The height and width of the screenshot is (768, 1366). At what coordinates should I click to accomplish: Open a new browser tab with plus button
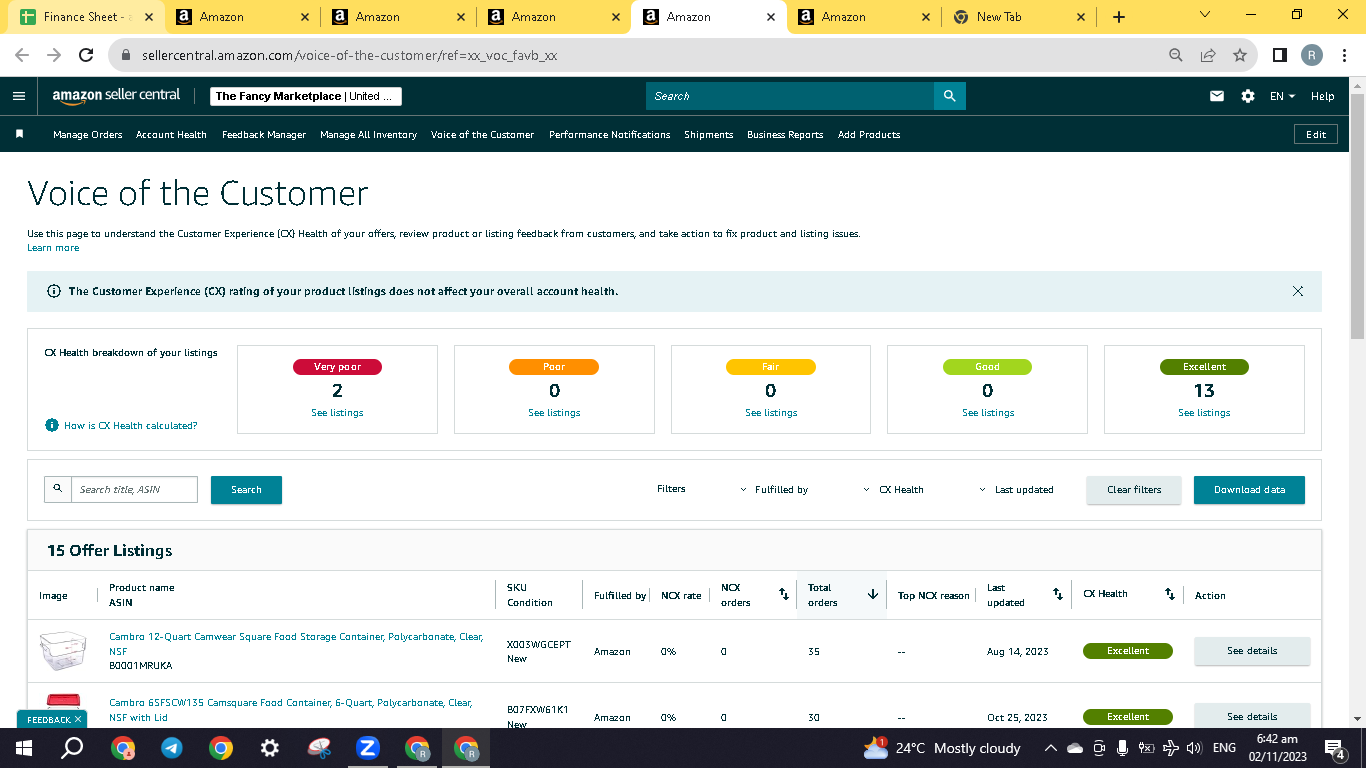tap(1119, 17)
